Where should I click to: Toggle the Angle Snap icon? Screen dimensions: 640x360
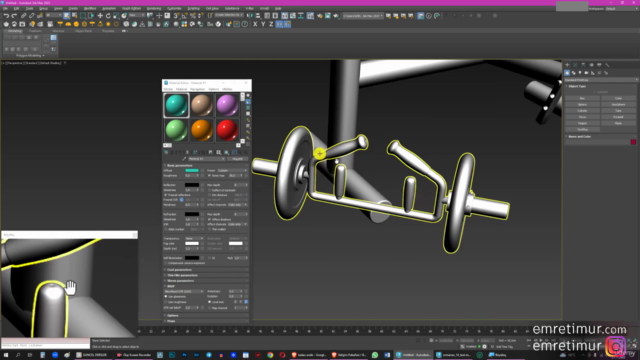(x=184, y=16)
